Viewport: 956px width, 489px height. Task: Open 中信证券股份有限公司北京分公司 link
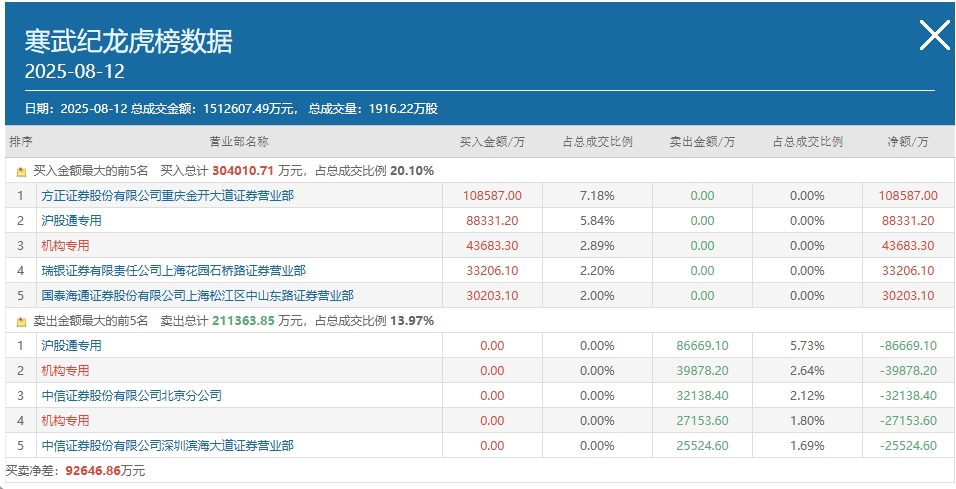(x=132, y=396)
